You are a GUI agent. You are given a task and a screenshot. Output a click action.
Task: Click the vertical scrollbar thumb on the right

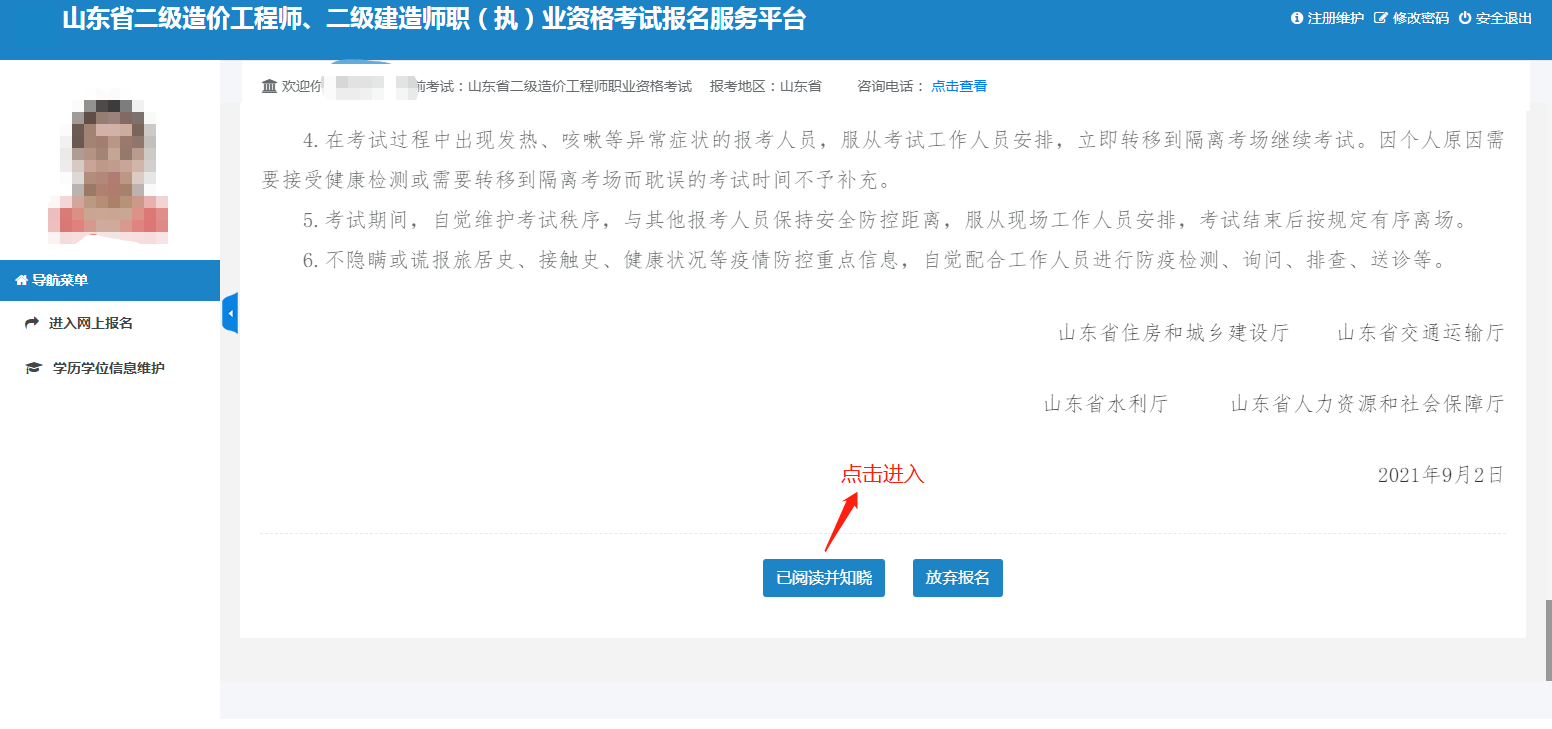[1548, 640]
